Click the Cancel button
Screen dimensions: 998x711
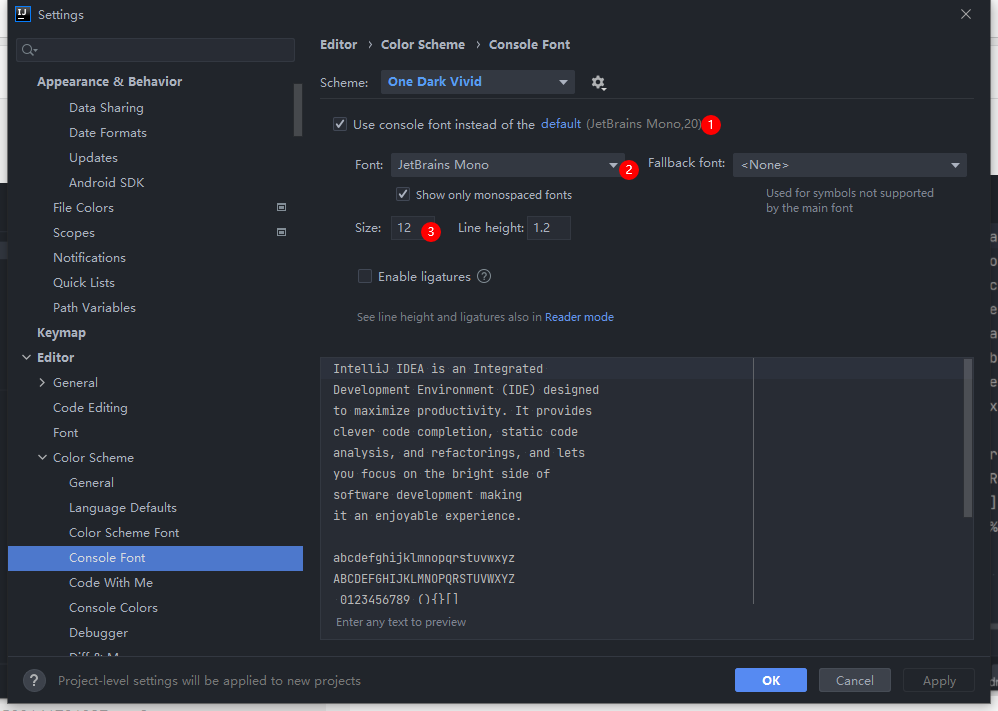[x=854, y=680]
